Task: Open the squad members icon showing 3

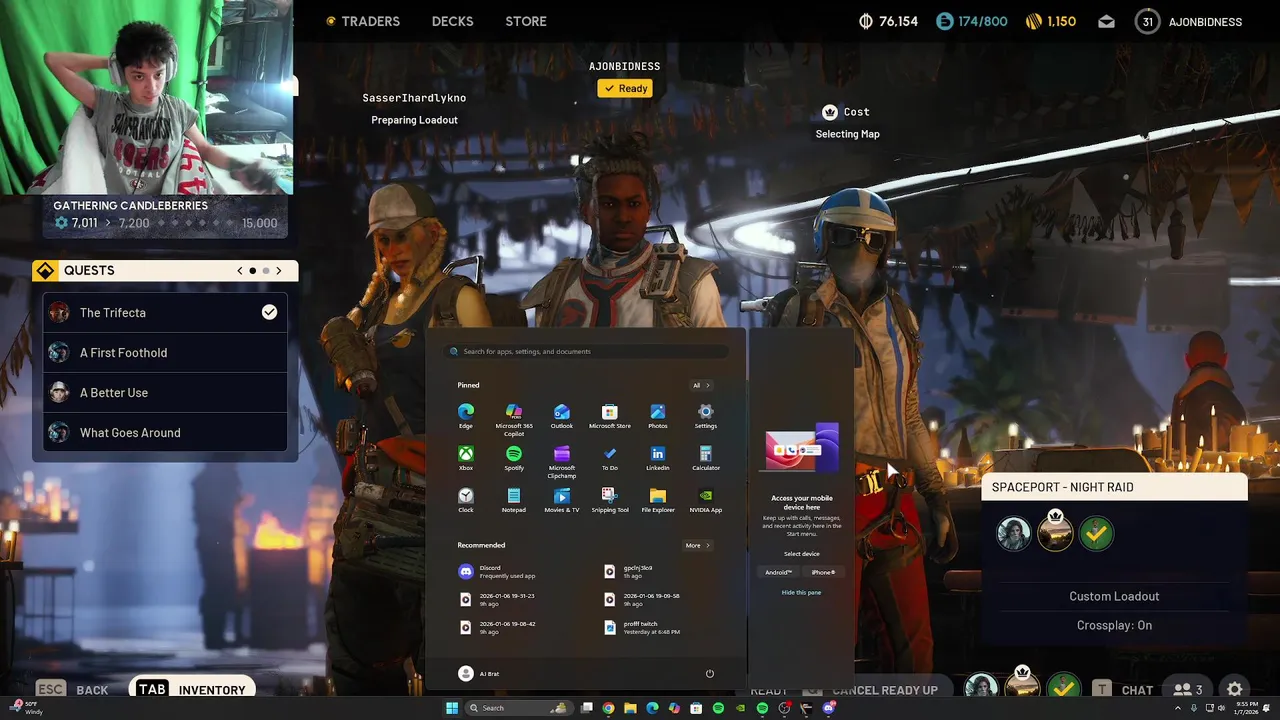Action: (x=1188, y=689)
